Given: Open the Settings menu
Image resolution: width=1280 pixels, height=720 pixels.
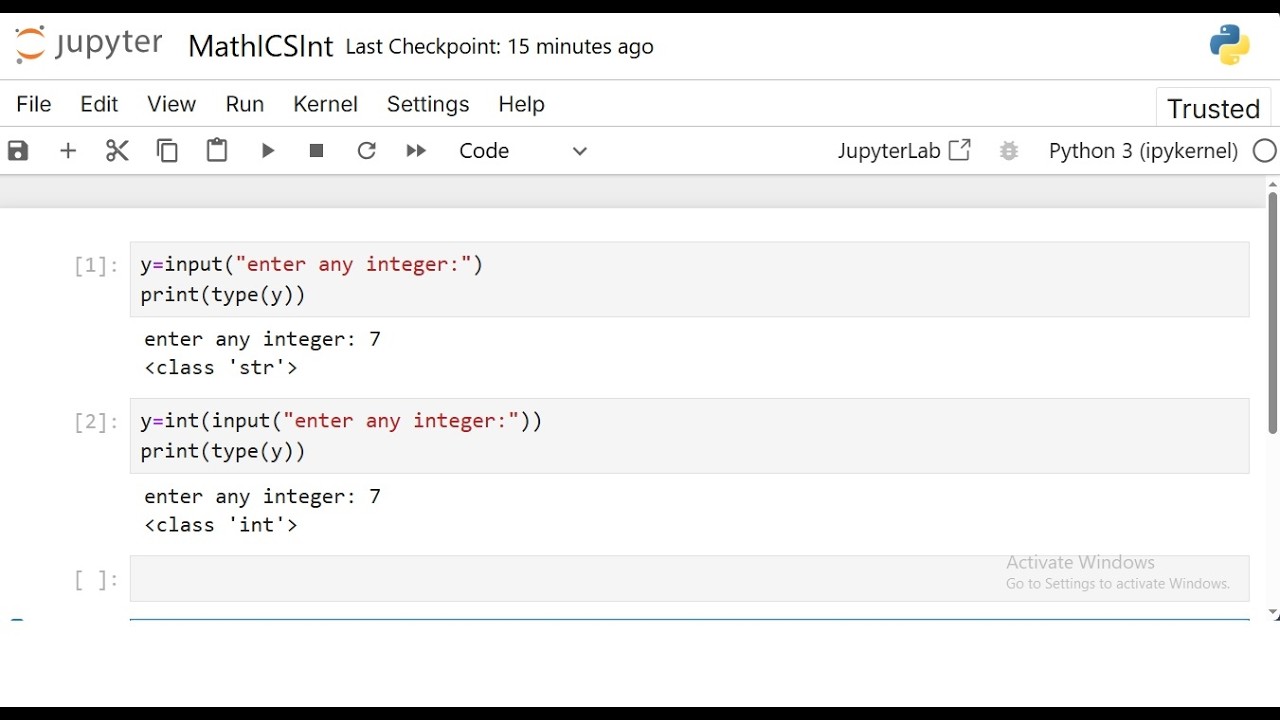Looking at the screenshot, I should 428,104.
